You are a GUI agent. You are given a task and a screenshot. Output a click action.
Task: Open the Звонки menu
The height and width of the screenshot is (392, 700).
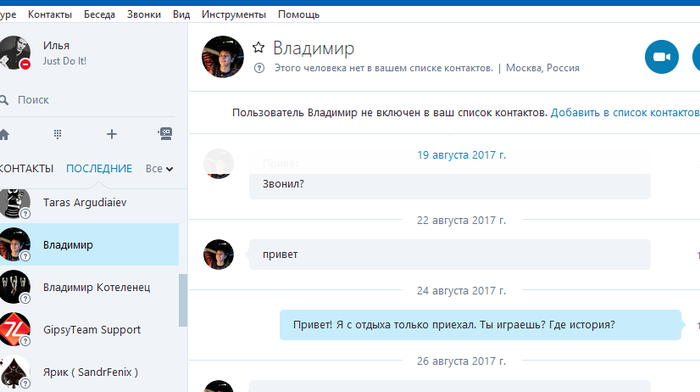[x=144, y=14]
